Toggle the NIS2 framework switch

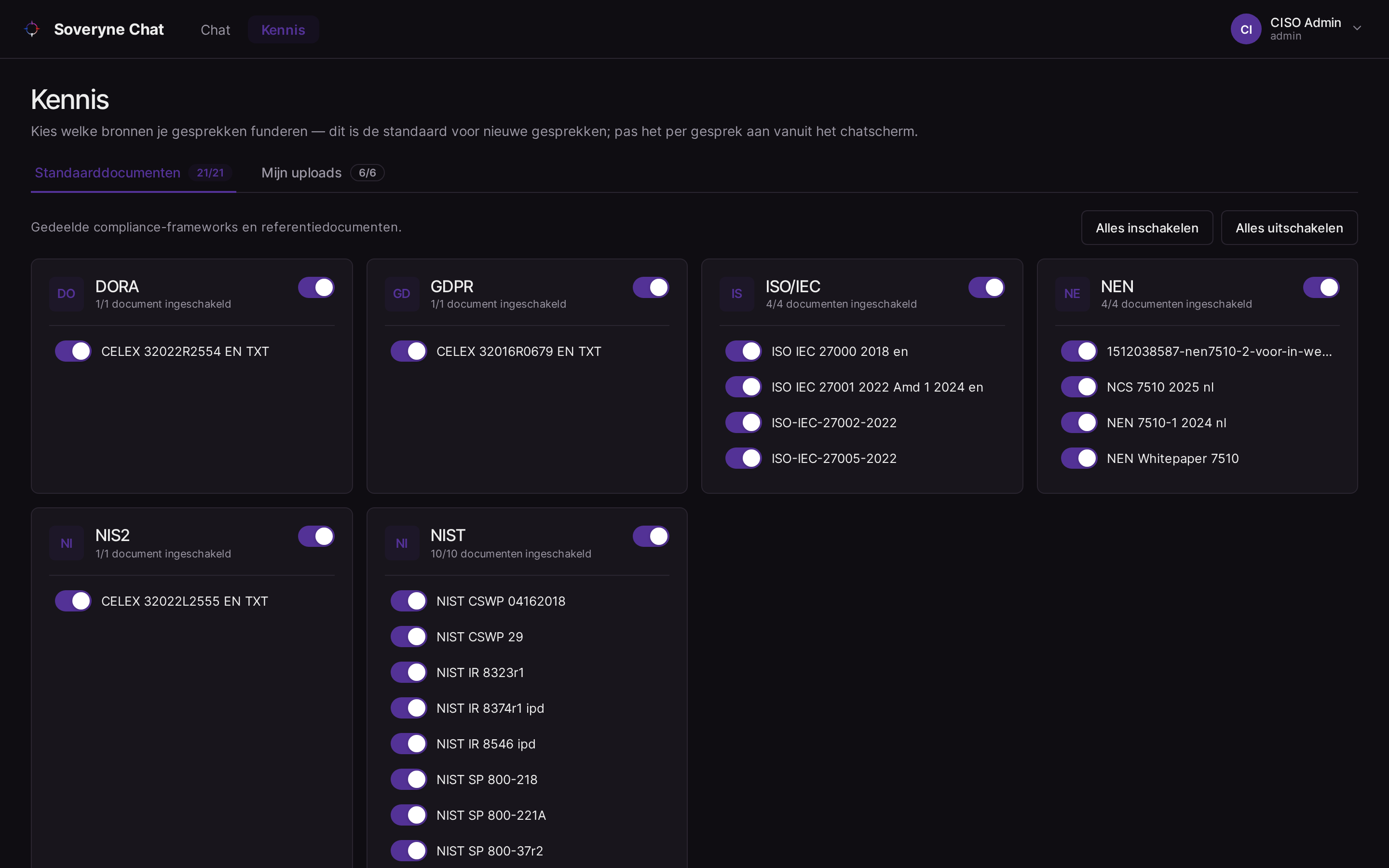coord(316,536)
